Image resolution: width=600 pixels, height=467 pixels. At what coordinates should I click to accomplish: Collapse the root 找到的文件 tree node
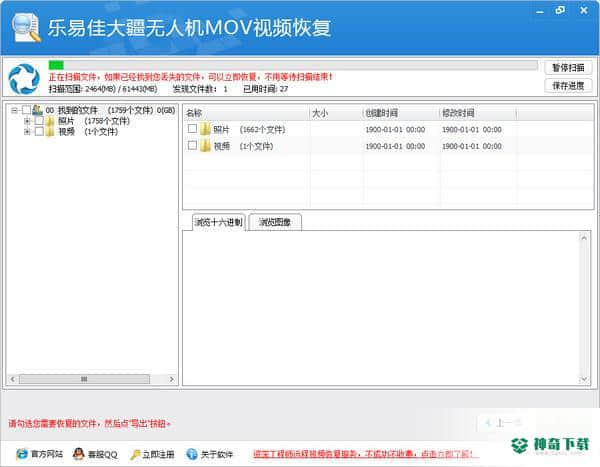(15, 110)
